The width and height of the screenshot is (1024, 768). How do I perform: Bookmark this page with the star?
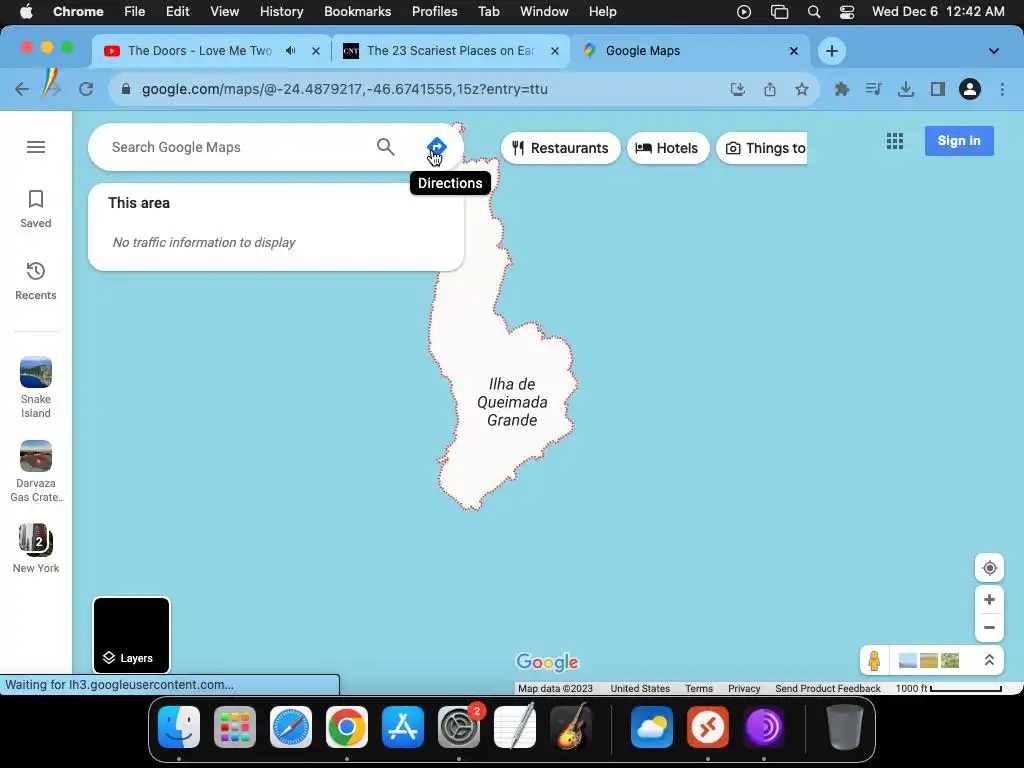click(802, 89)
